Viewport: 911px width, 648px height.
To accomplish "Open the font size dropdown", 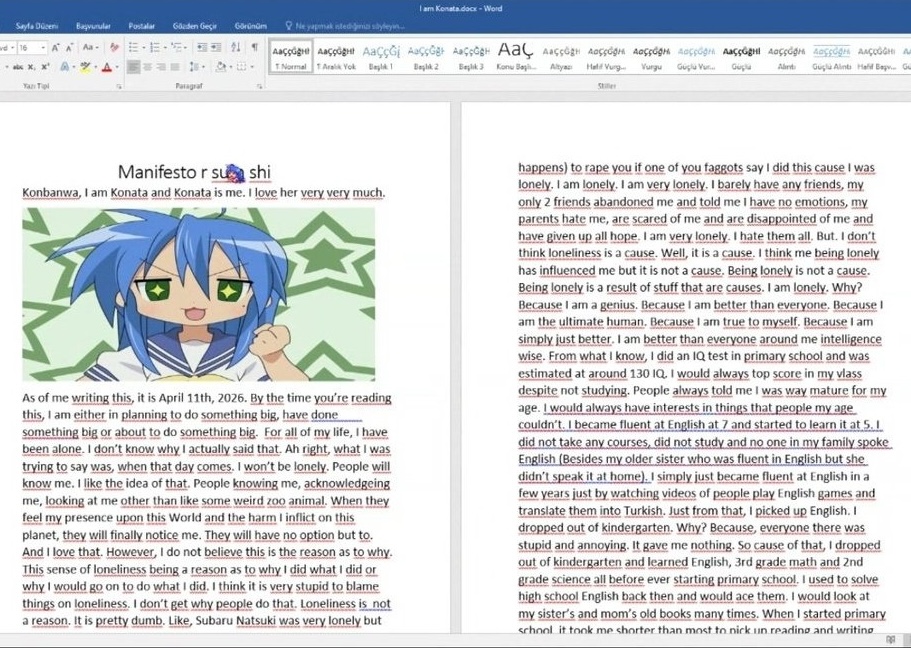I will [x=42, y=47].
